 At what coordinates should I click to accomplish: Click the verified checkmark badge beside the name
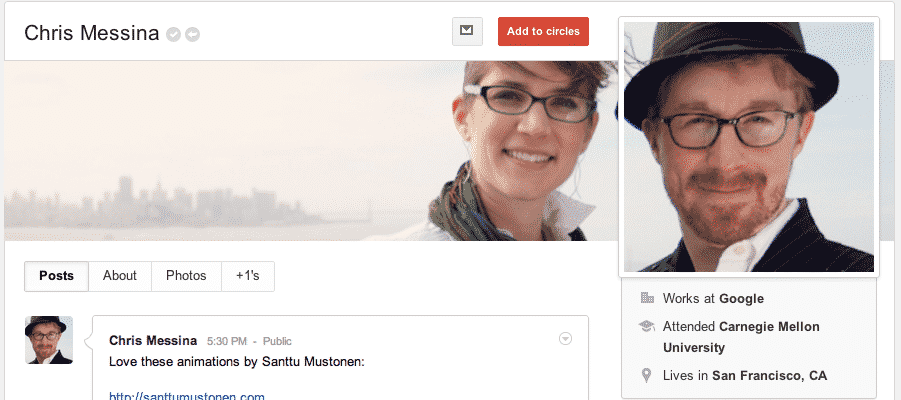[x=174, y=35]
